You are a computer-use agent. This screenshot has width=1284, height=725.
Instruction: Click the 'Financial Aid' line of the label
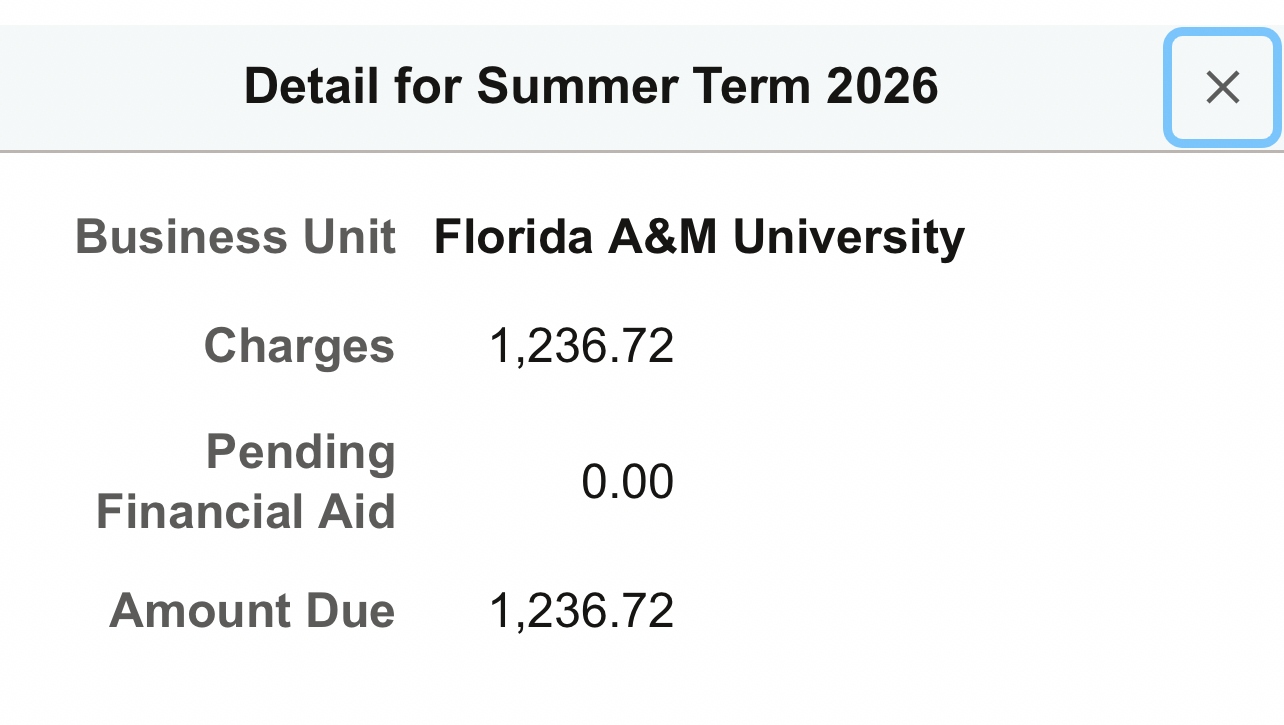pyautogui.click(x=246, y=512)
